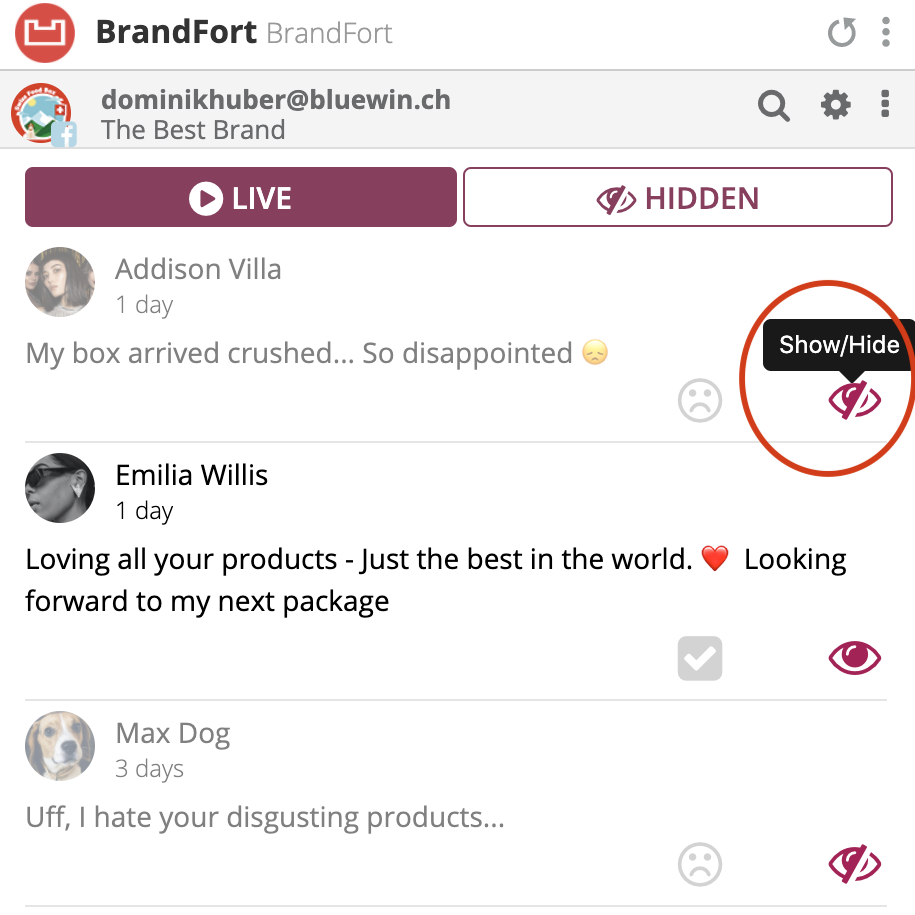Open Emilia Willis's profile picture
This screenshot has width=915, height=915.
[x=60, y=488]
